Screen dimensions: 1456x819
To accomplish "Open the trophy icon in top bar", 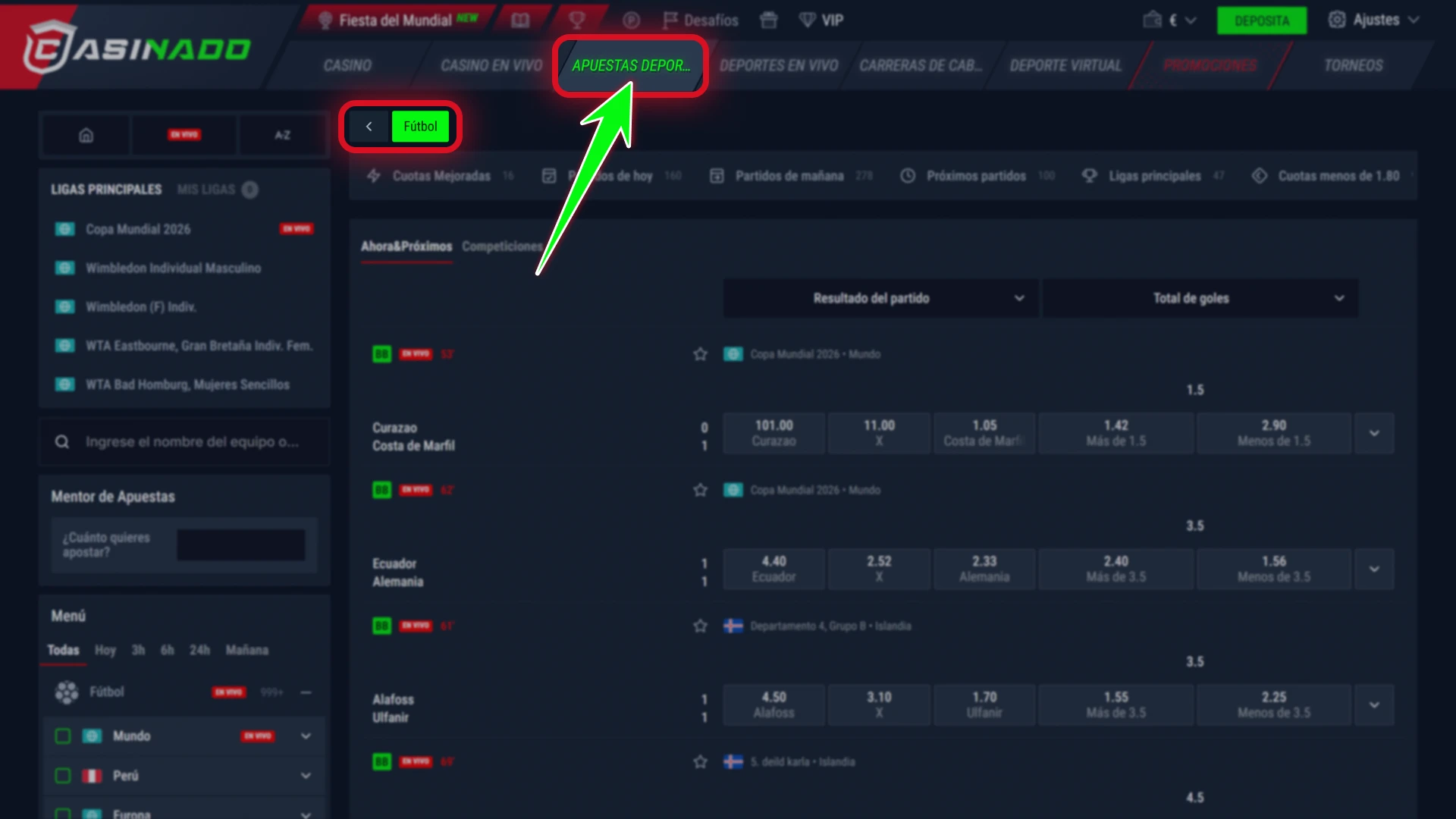I will point(577,20).
